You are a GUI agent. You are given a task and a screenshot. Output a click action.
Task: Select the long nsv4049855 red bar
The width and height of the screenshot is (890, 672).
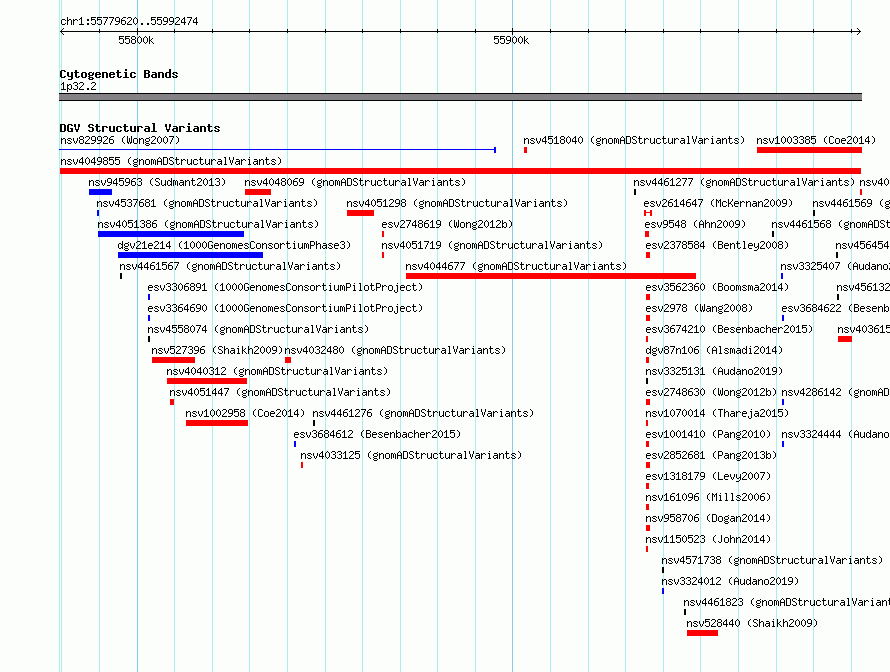(460, 171)
